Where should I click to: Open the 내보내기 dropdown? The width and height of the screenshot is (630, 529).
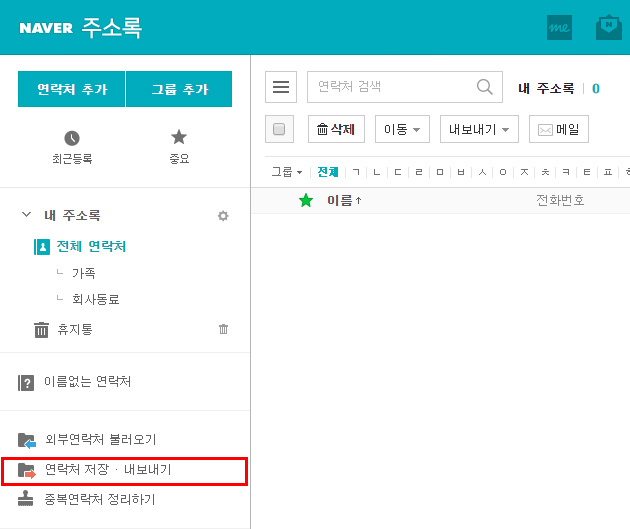(479, 129)
